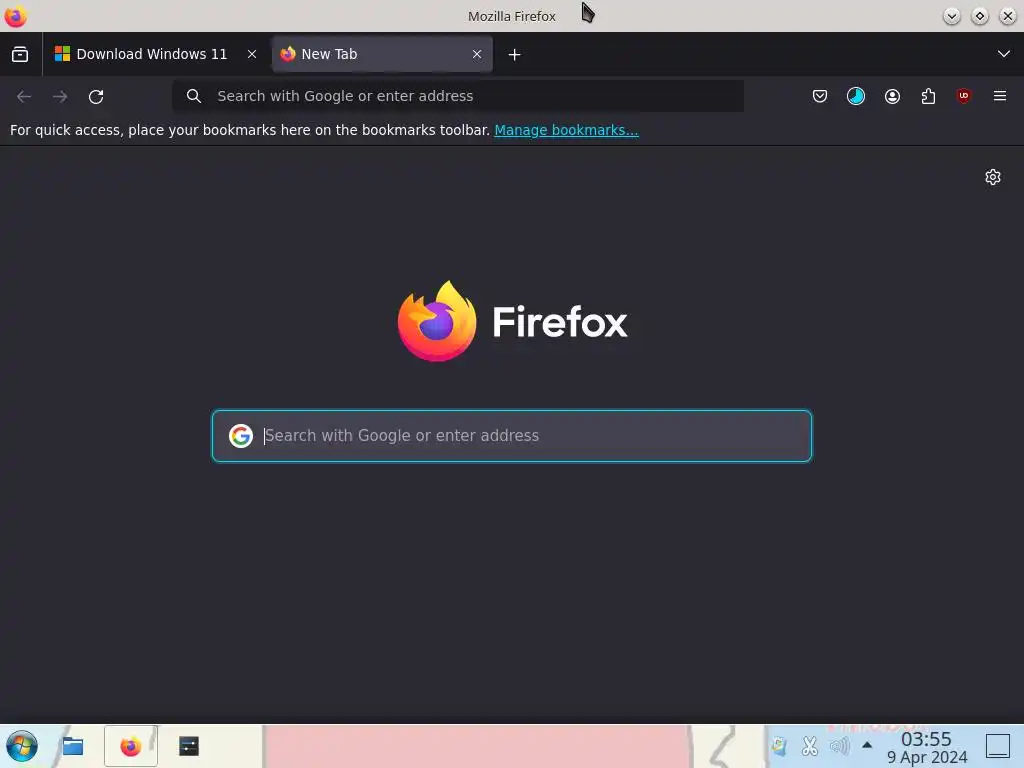Expand the list all tabs chevron

(1004, 54)
